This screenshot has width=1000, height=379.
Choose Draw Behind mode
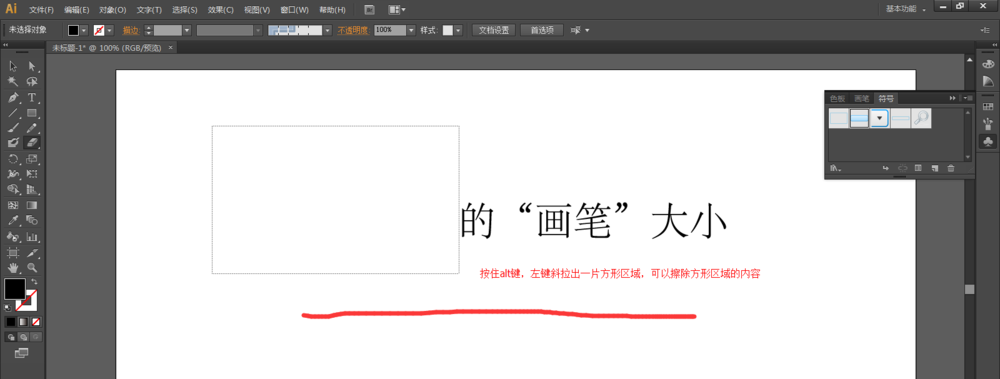[23, 336]
